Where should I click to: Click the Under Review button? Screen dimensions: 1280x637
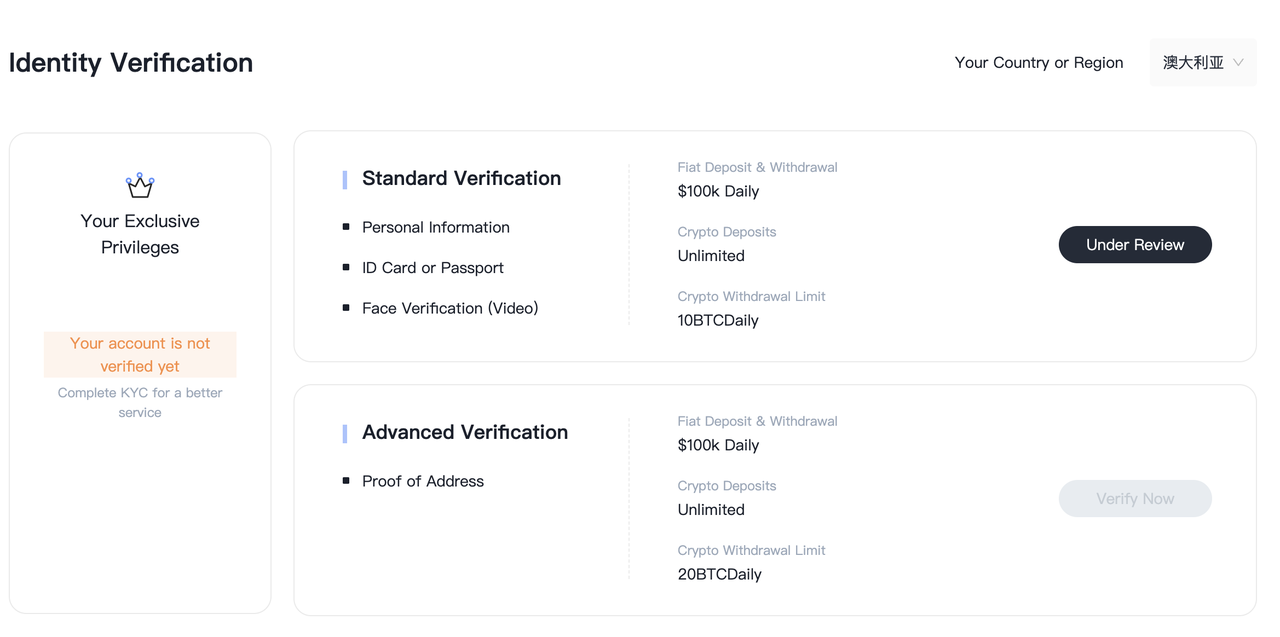click(1135, 245)
